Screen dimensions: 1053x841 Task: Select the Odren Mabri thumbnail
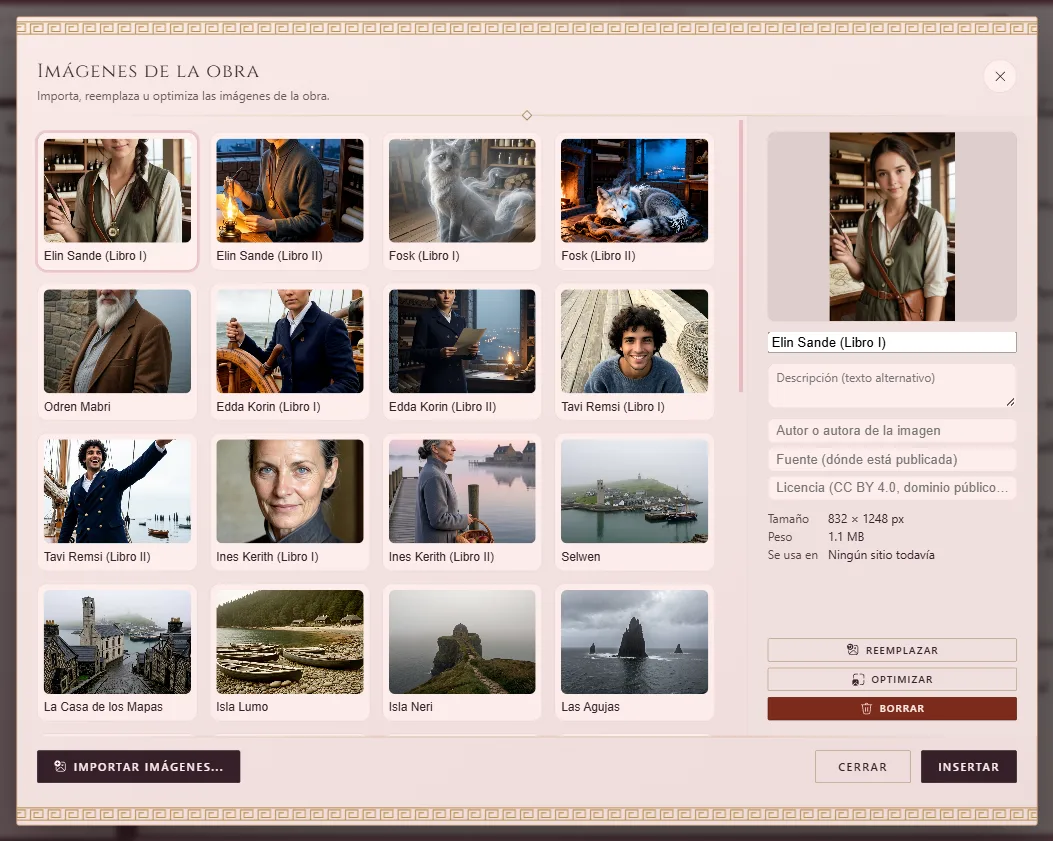click(x=118, y=351)
